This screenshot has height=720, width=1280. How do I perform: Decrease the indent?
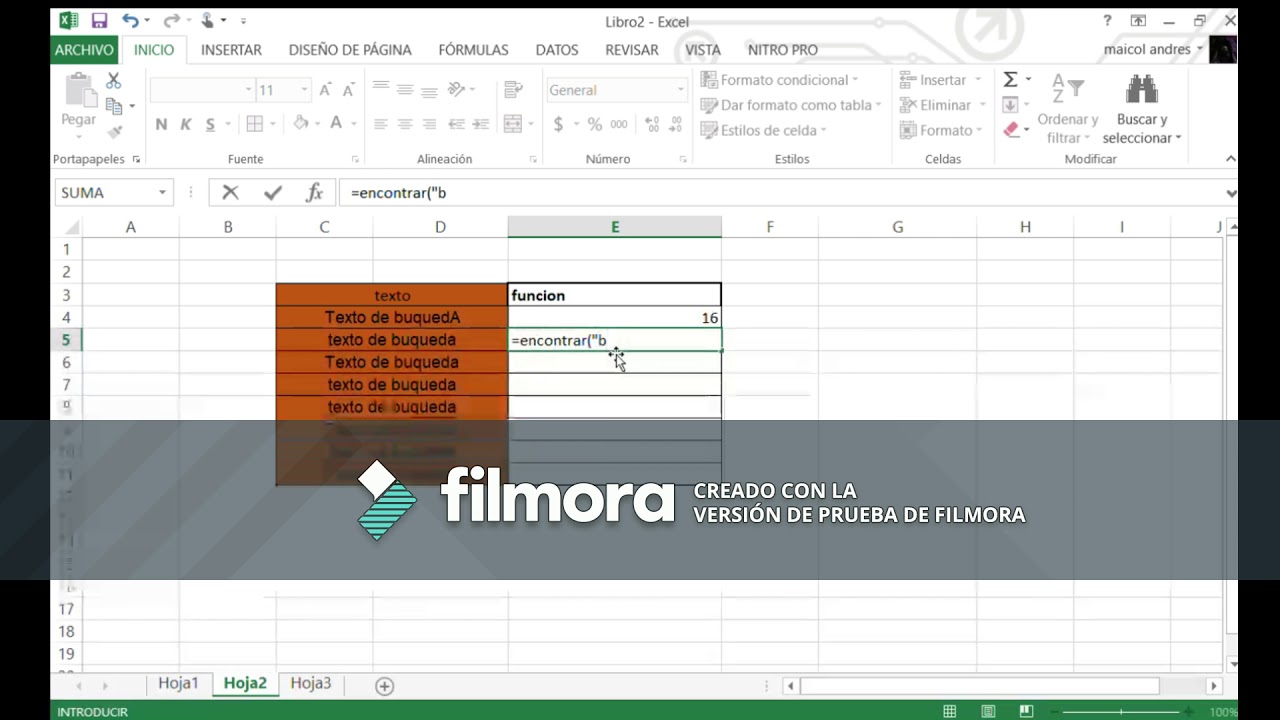point(457,124)
